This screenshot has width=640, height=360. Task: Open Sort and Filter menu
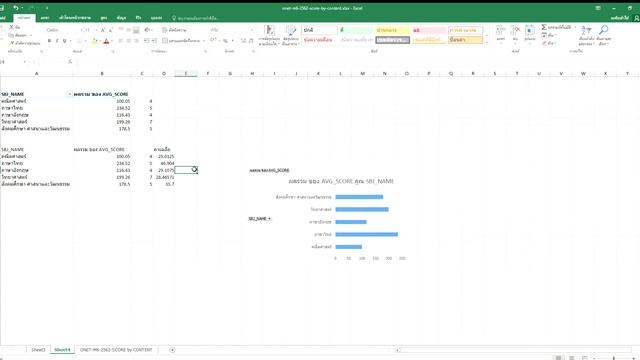pos(586,35)
